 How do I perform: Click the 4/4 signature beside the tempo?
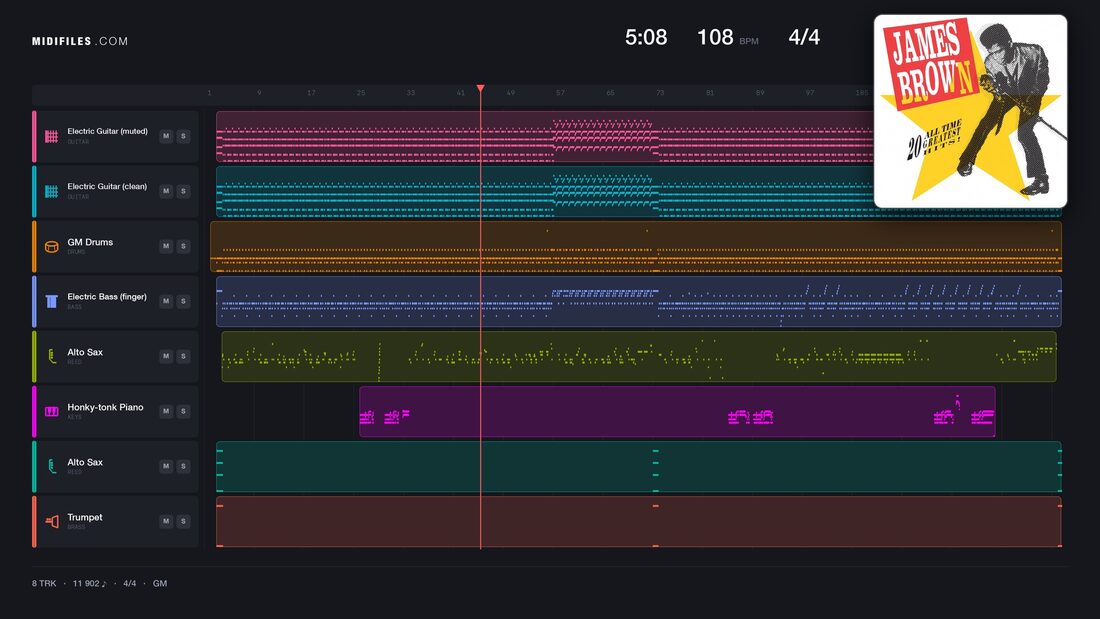[x=804, y=37]
